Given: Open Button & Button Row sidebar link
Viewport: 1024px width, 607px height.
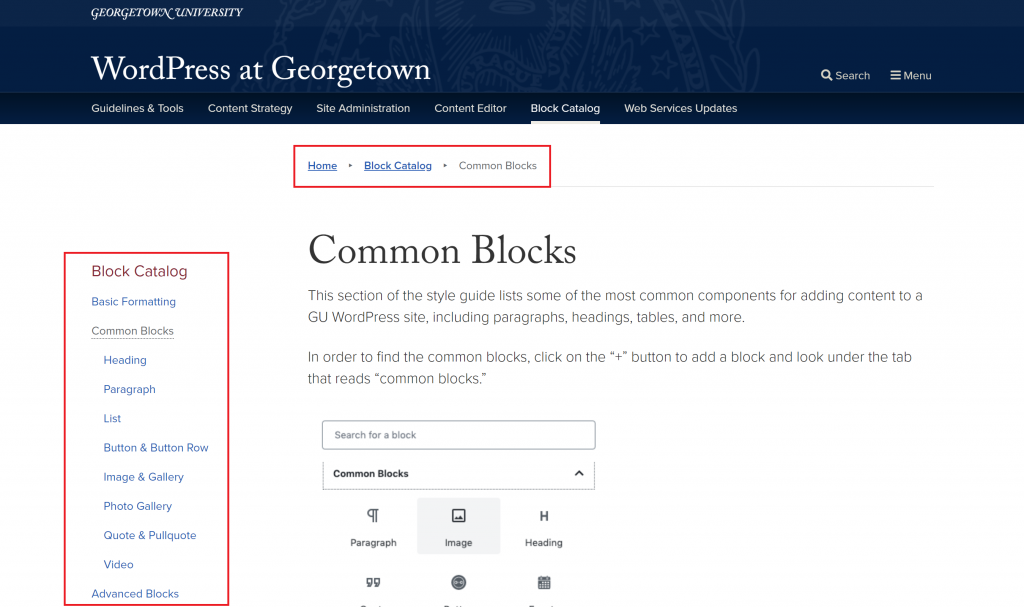Looking at the screenshot, I should pyautogui.click(x=156, y=448).
